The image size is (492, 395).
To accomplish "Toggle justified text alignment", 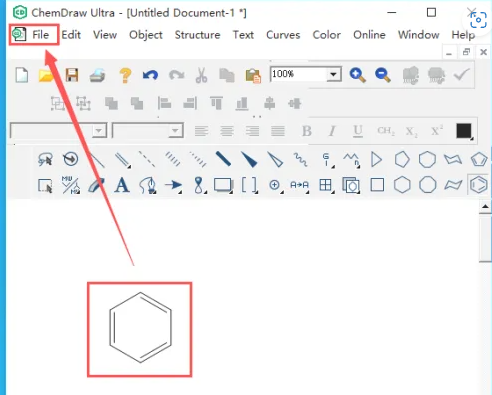I will 278,131.
